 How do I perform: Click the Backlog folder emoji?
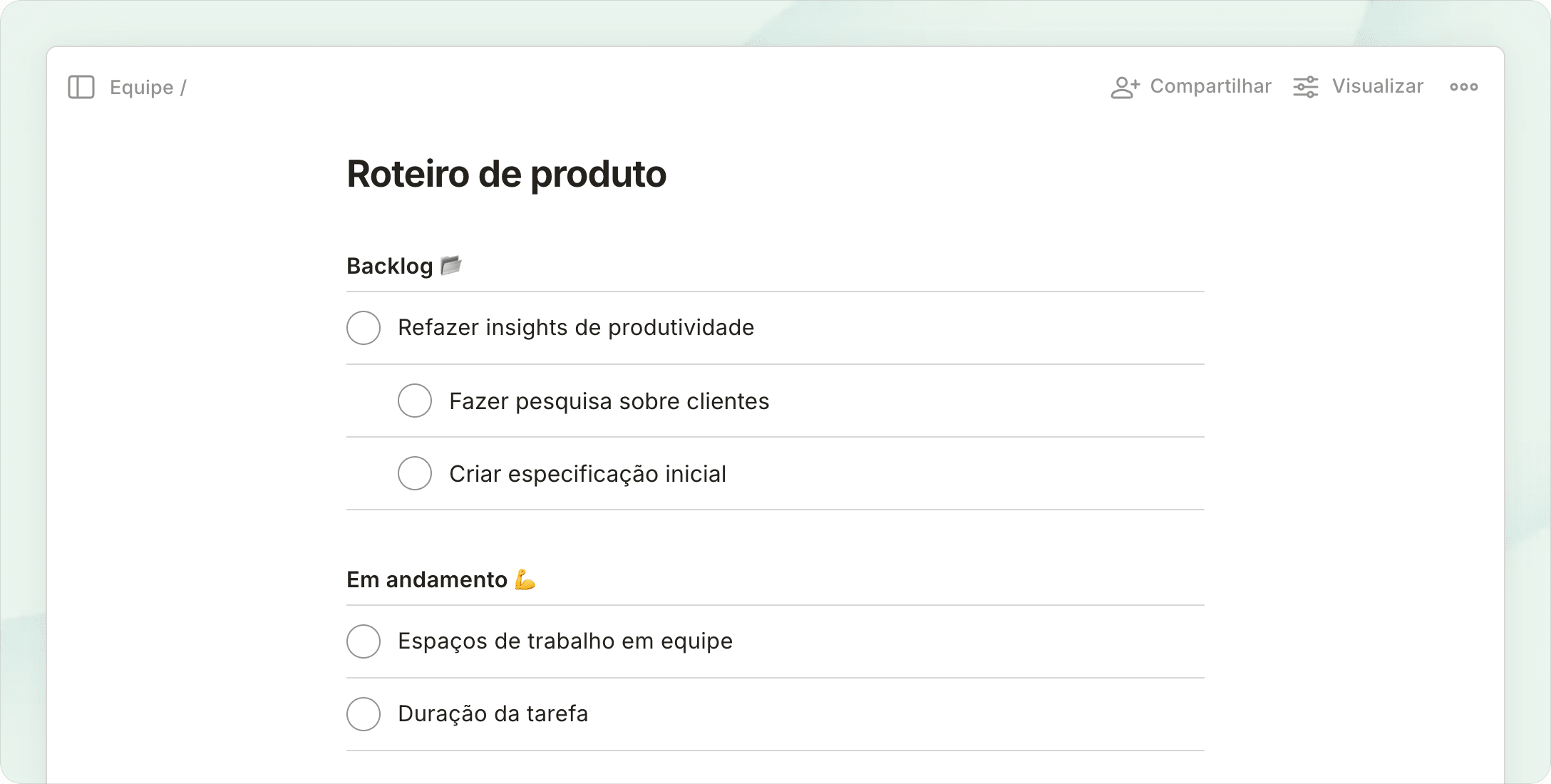pyautogui.click(x=451, y=265)
